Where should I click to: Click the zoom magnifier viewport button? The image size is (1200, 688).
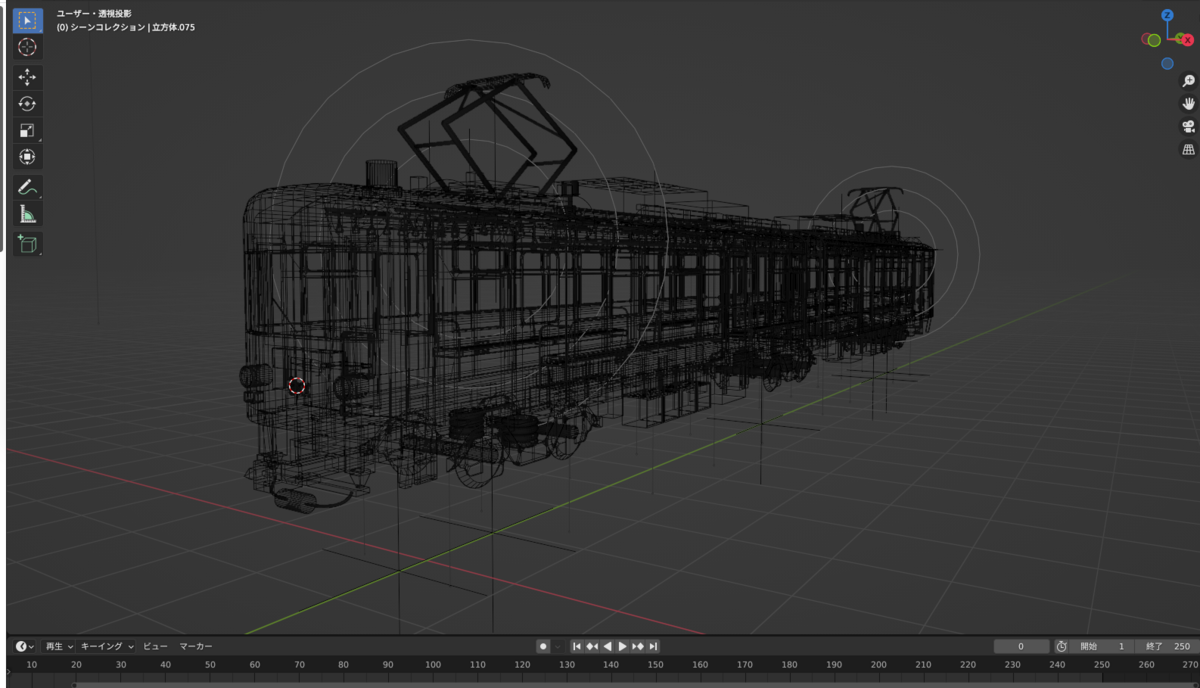pyautogui.click(x=1189, y=81)
